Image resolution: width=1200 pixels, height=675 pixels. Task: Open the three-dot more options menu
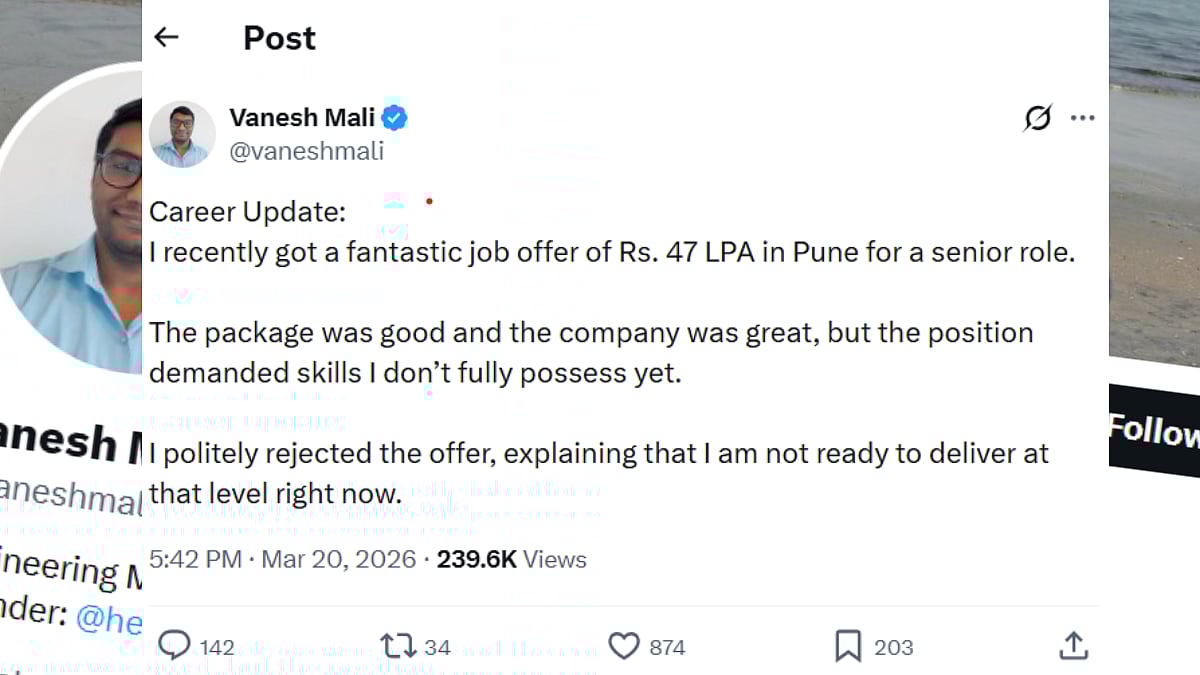click(x=1082, y=118)
